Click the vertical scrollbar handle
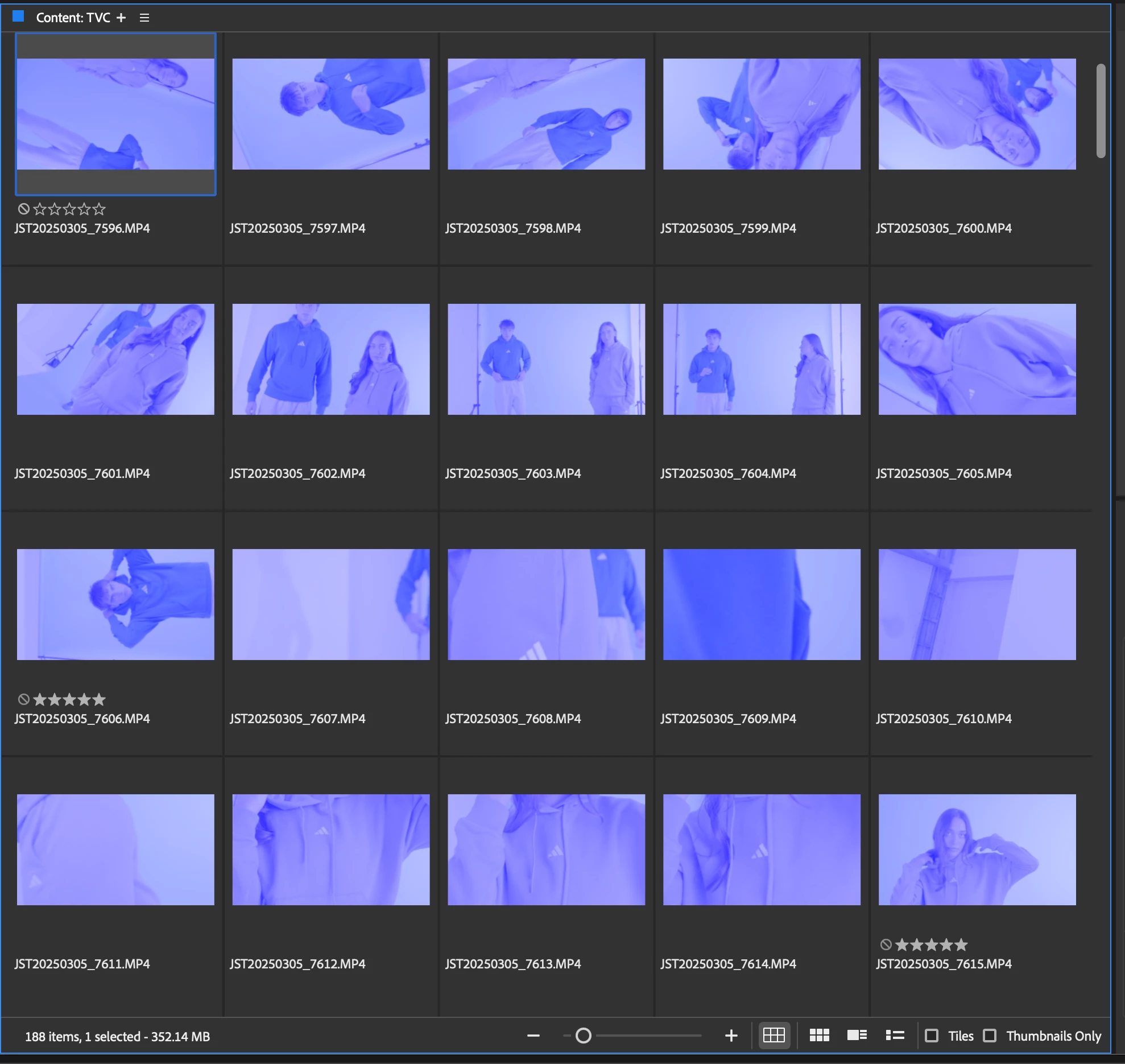The image size is (1125, 1064). [1101, 111]
